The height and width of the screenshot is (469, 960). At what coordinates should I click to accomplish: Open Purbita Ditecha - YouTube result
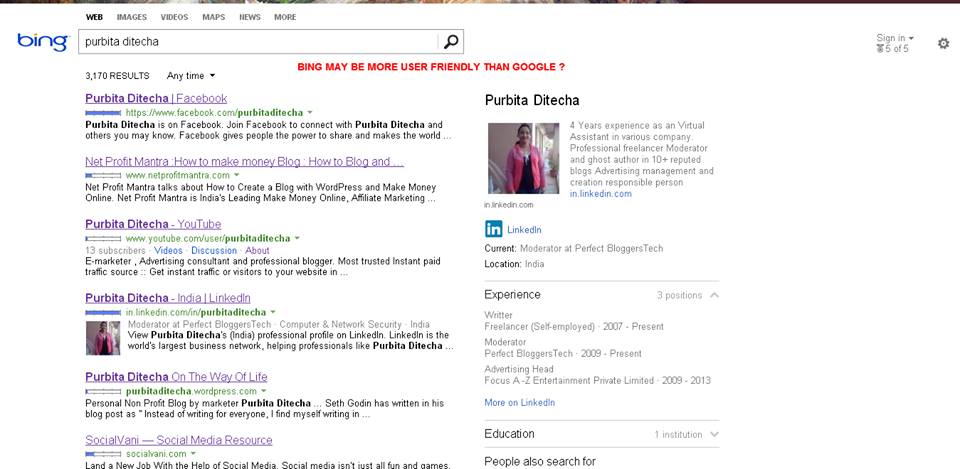coord(153,224)
